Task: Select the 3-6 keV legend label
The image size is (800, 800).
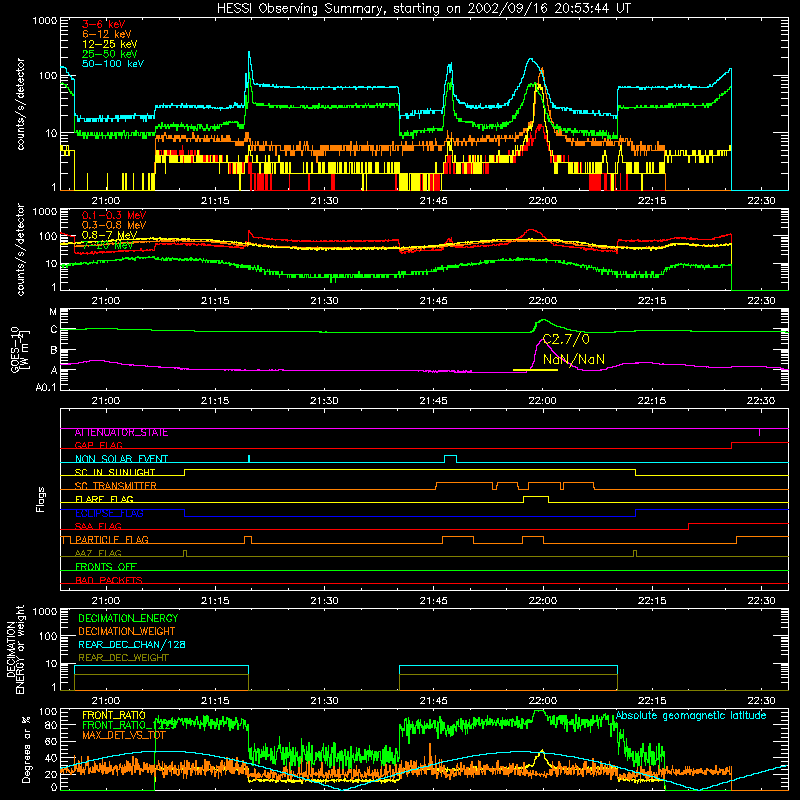Action: coord(103,24)
